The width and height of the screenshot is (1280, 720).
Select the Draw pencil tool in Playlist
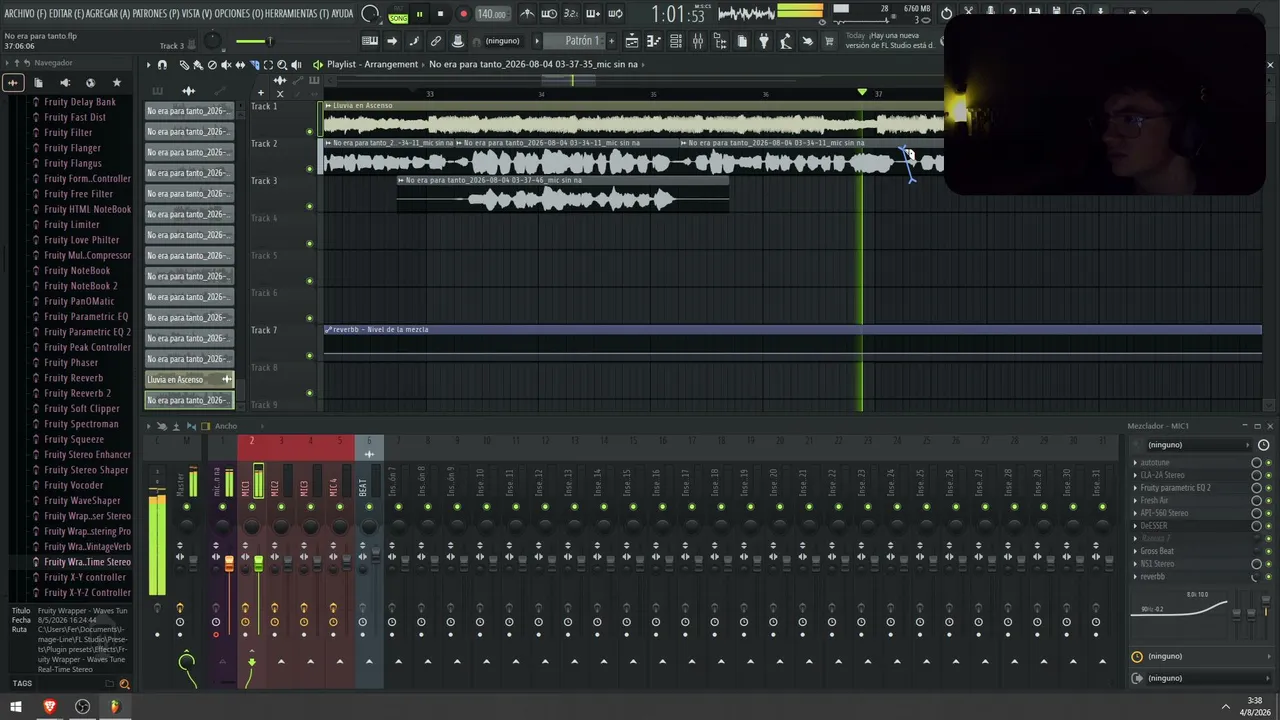[x=184, y=65]
